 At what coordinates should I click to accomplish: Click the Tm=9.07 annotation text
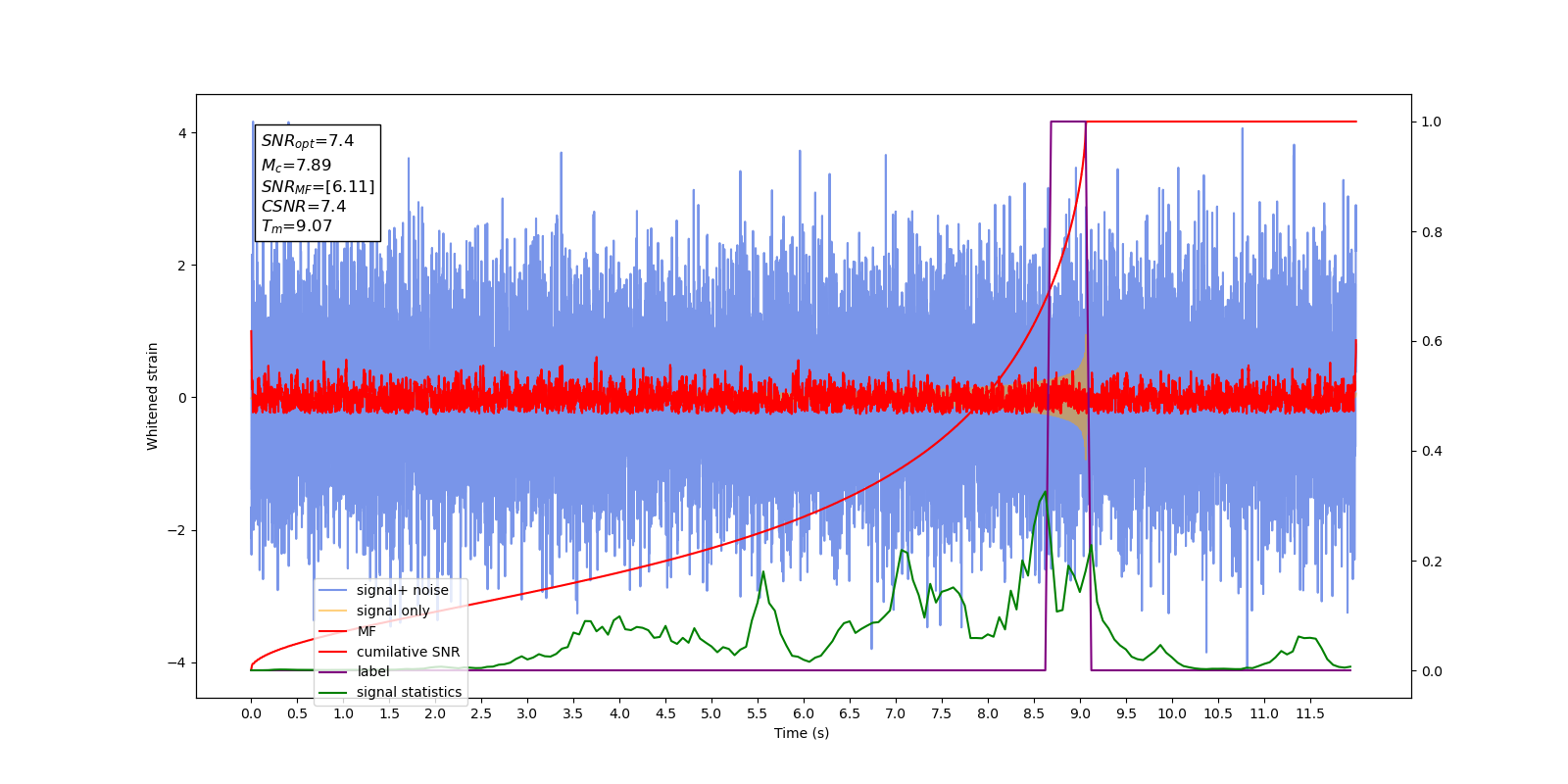(297, 226)
